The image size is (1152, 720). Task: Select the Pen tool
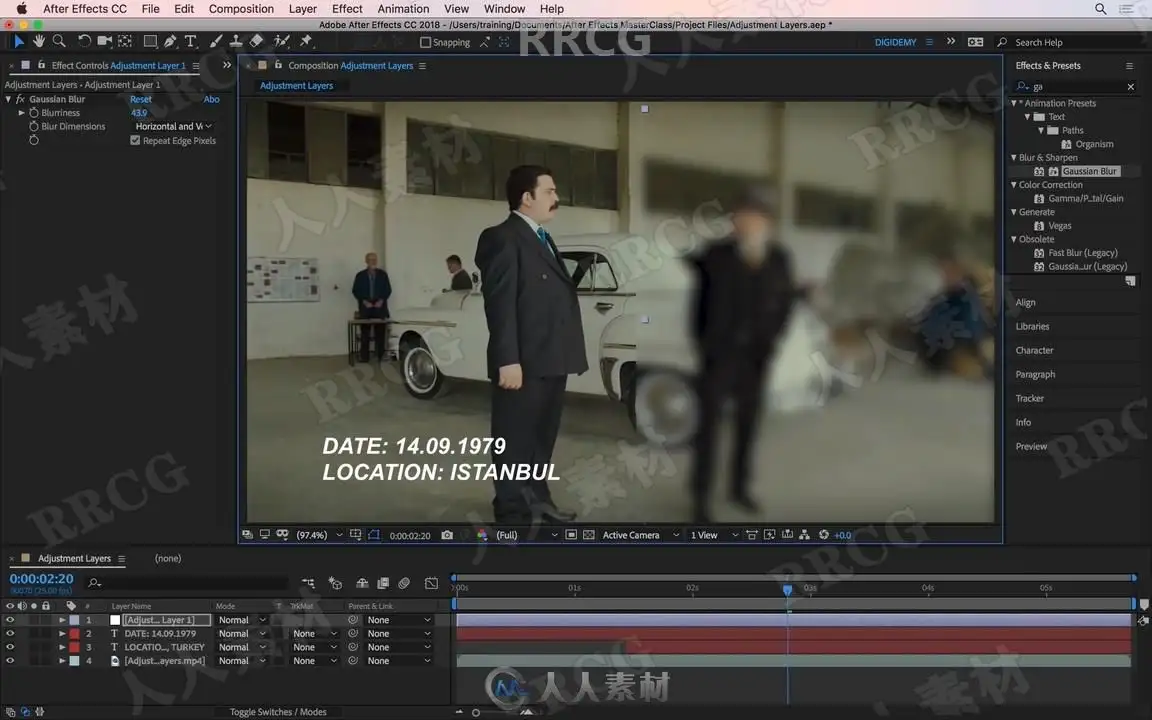tap(170, 41)
